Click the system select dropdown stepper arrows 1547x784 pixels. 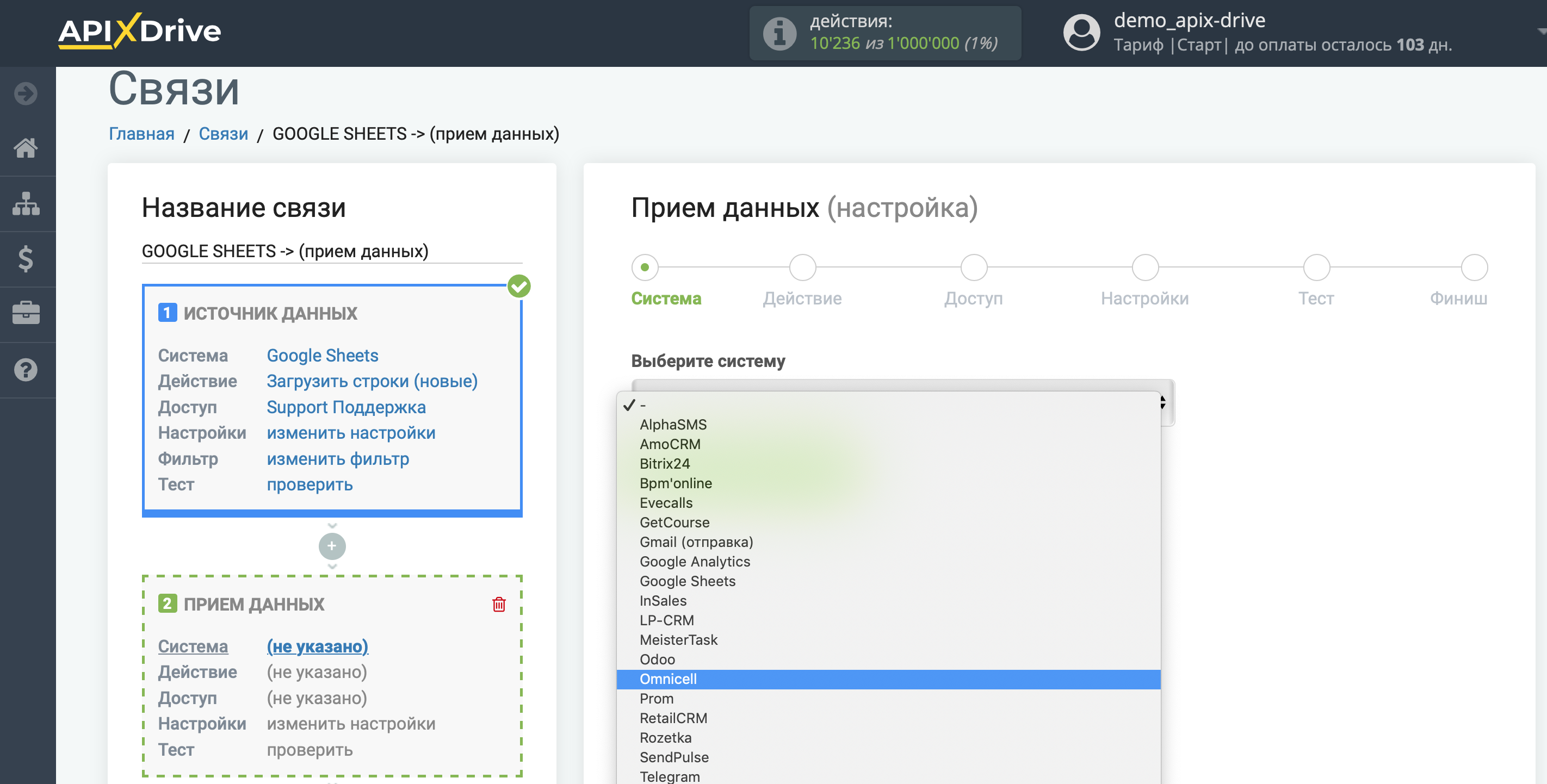tap(1164, 402)
